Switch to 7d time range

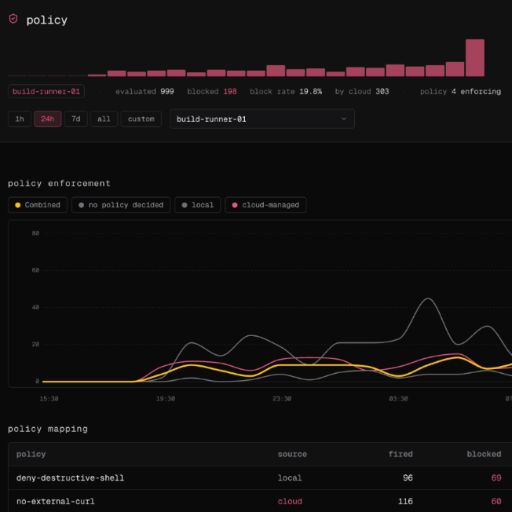(76, 119)
